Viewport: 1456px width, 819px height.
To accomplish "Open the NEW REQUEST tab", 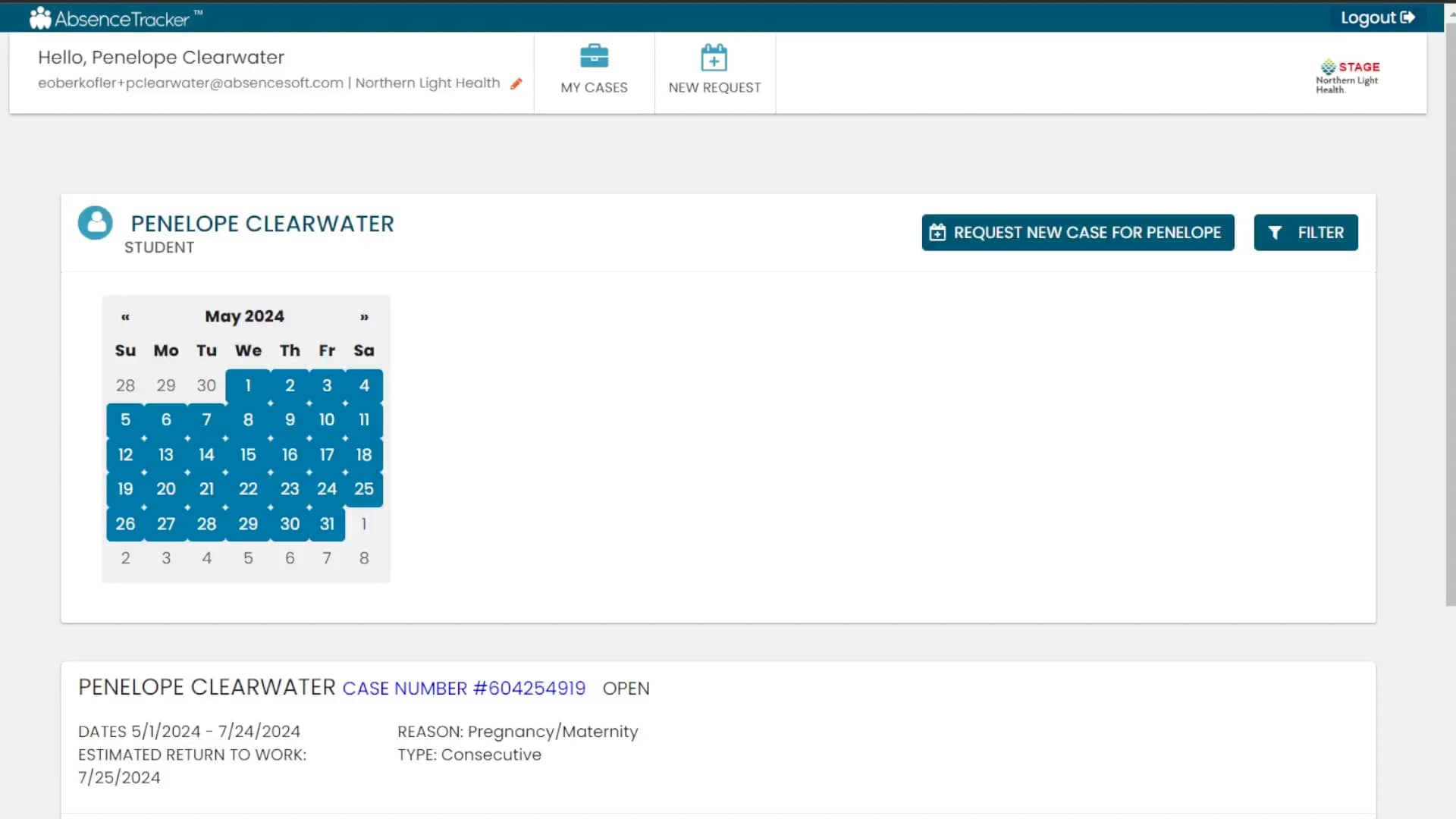I will click(x=714, y=87).
